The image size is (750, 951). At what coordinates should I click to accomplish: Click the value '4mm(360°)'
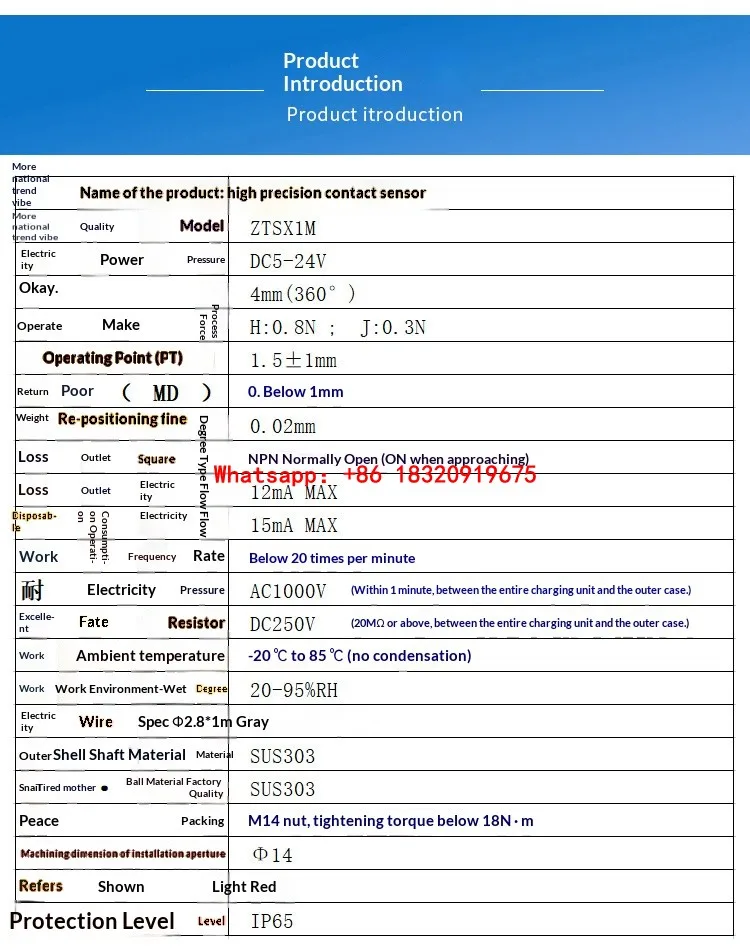click(x=303, y=294)
